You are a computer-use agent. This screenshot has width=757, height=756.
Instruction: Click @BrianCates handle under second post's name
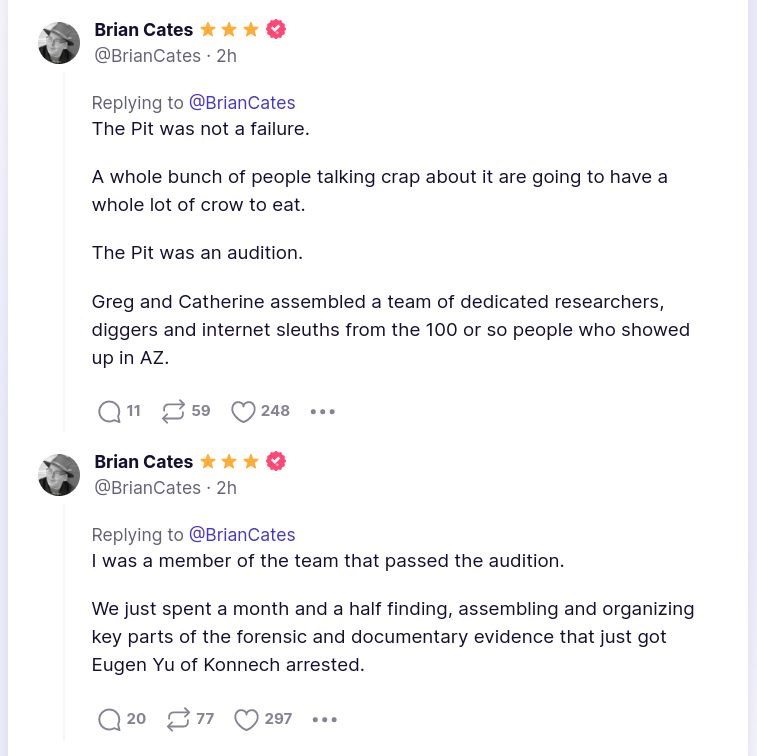coord(147,488)
